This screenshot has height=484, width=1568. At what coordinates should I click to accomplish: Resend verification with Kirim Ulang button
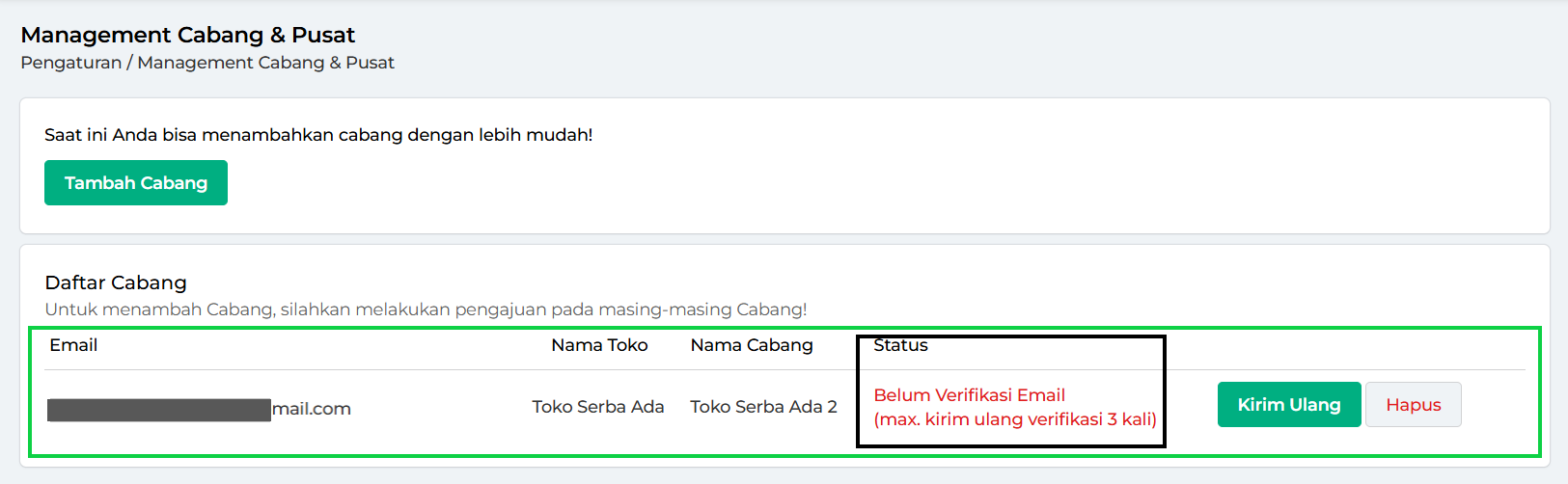(x=1289, y=405)
